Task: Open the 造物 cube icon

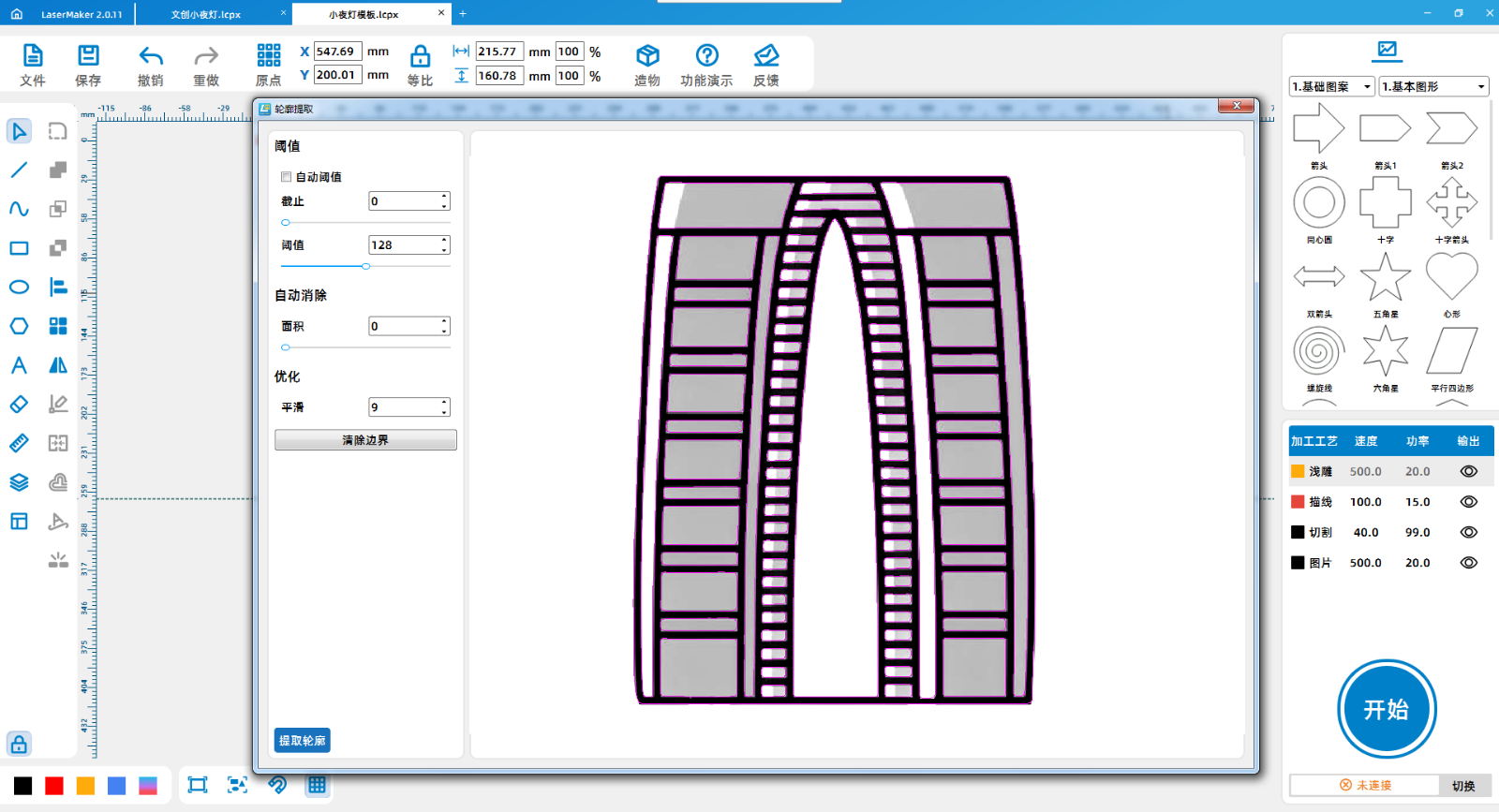Action: 647,56
